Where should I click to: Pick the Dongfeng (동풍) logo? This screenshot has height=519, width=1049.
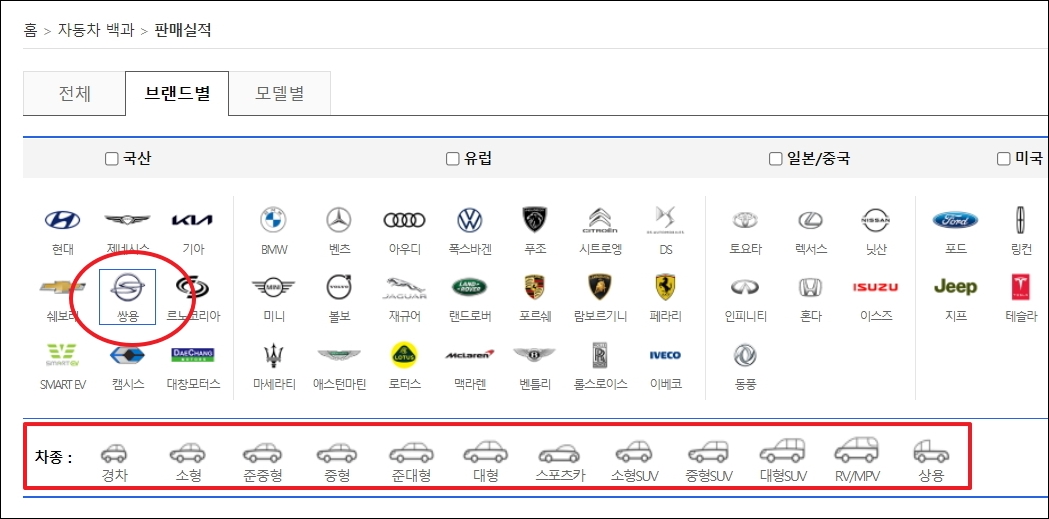[745, 354]
